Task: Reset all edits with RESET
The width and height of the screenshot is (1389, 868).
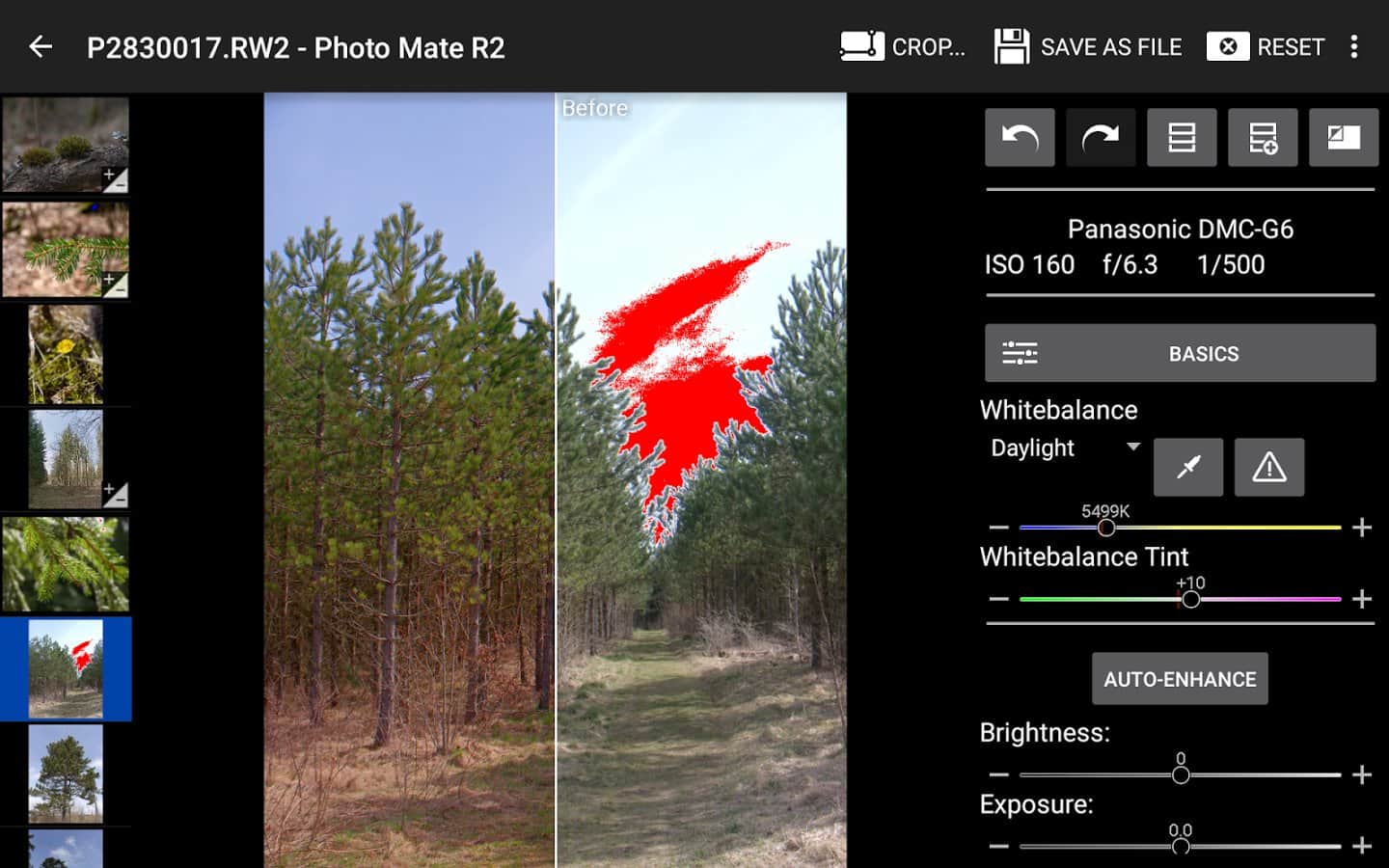Action: [x=1266, y=46]
